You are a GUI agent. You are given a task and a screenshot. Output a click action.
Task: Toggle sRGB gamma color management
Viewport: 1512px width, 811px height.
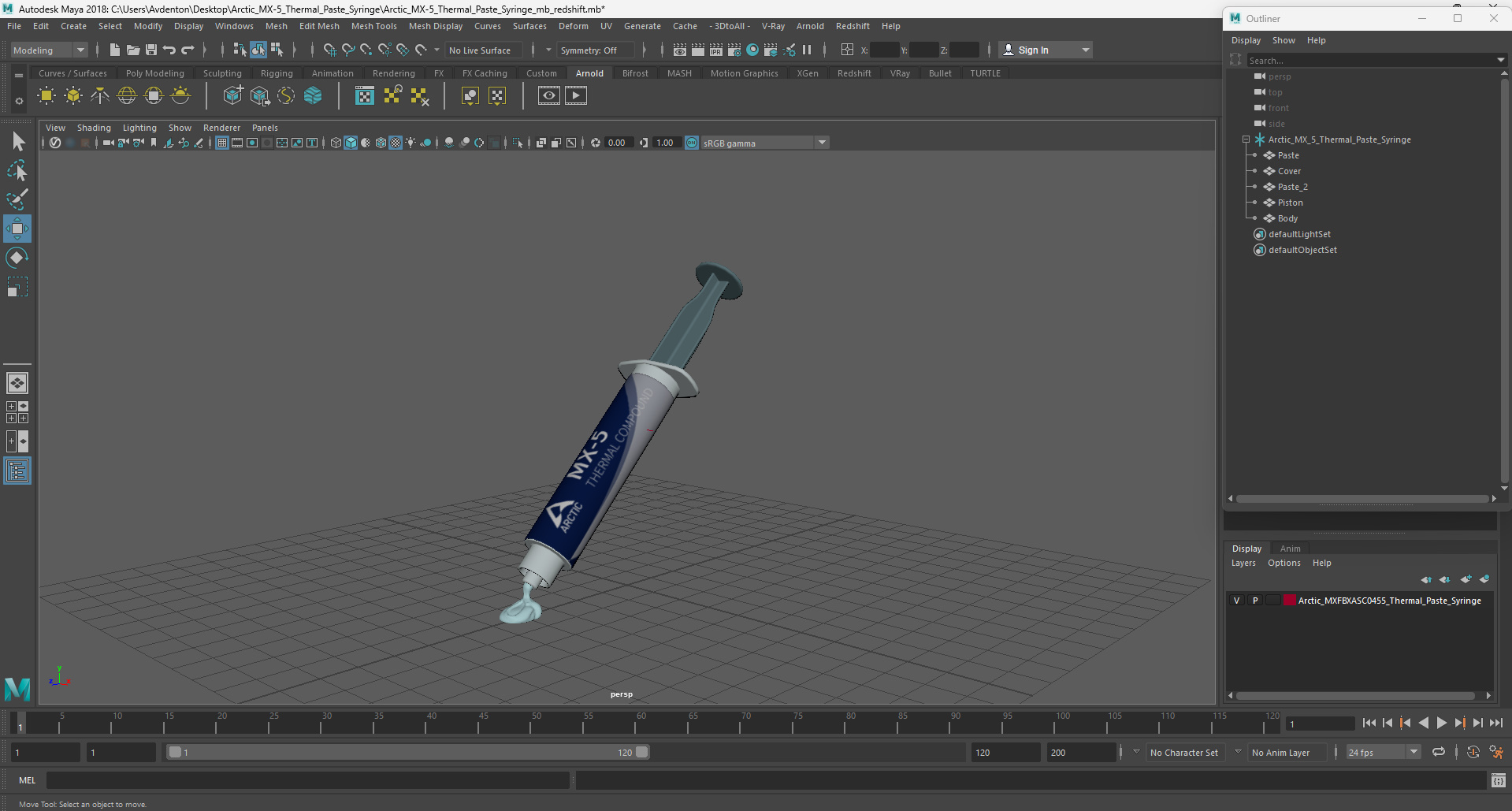692,143
